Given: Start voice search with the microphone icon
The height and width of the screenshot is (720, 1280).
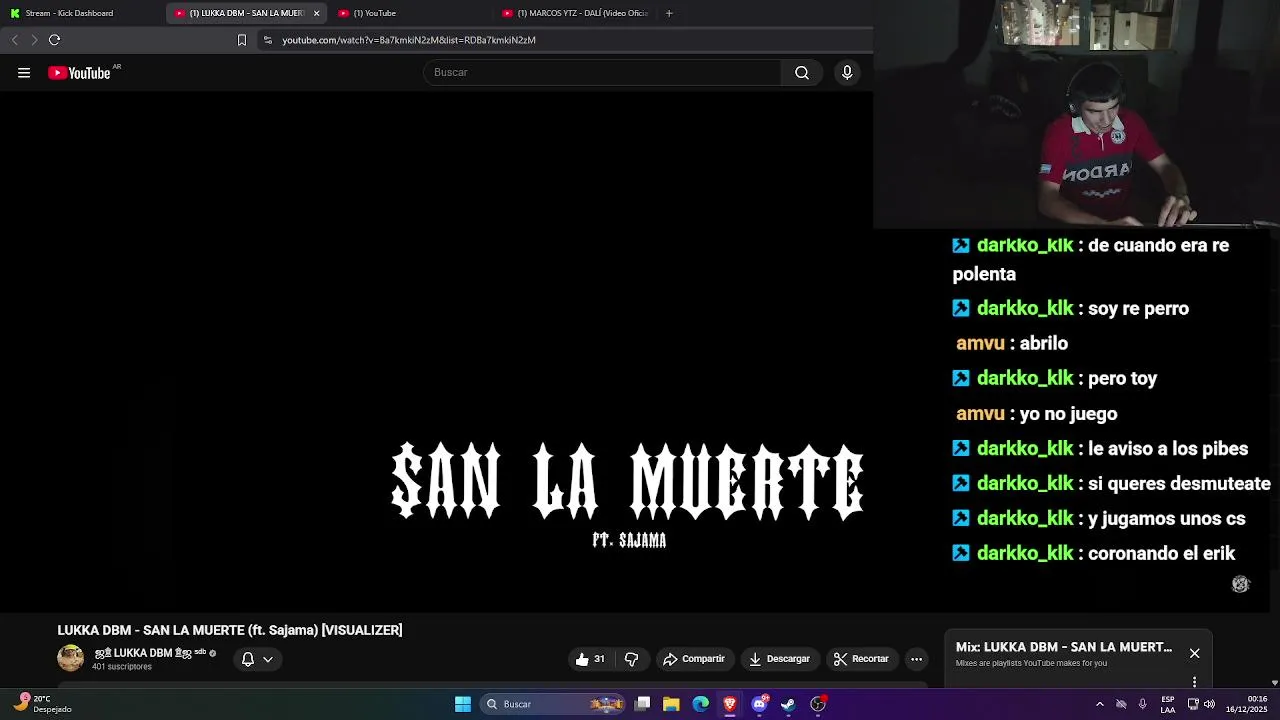Looking at the screenshot, I should pos(847,72).
